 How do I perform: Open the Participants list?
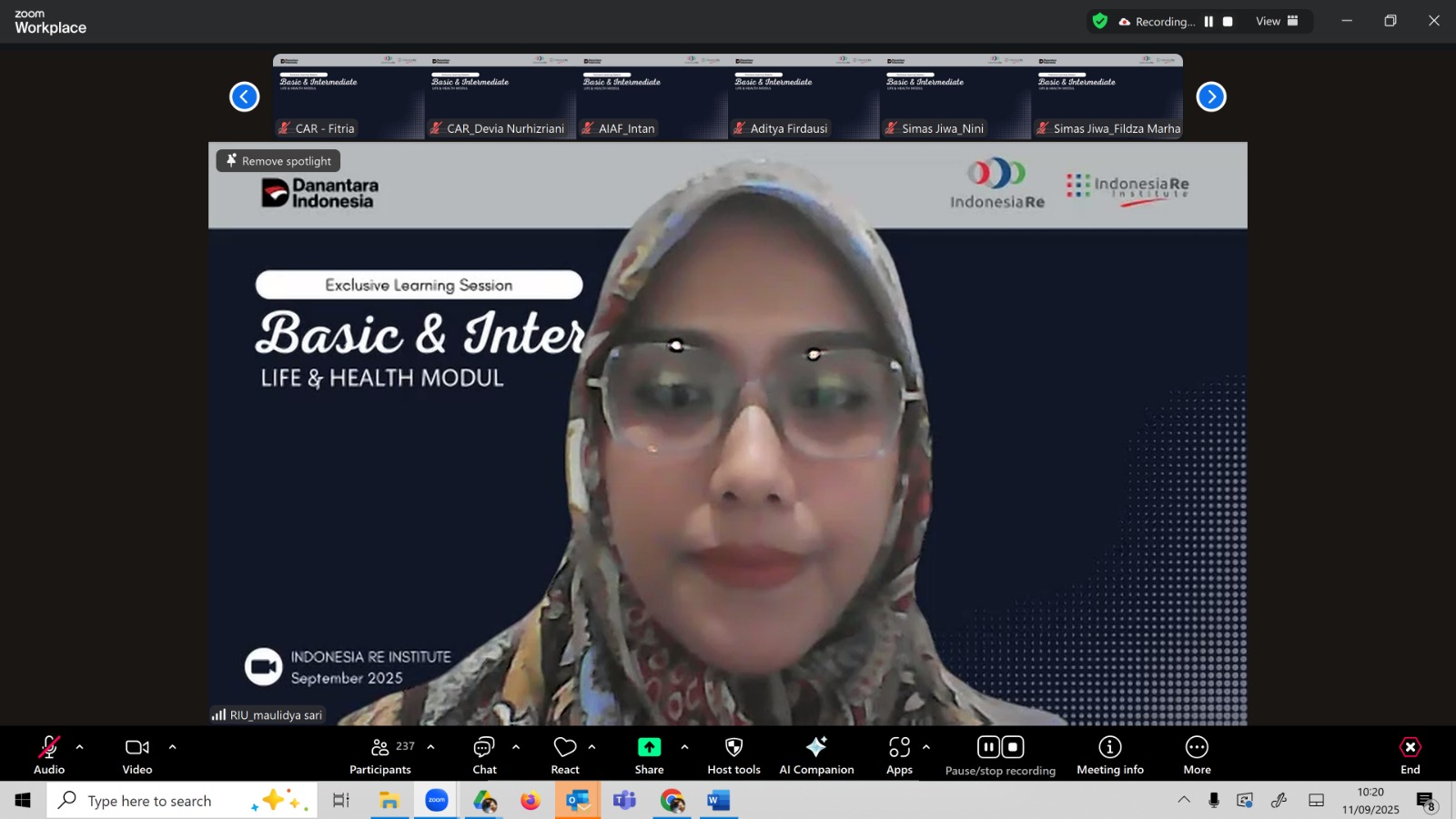(x=380, y=754)
